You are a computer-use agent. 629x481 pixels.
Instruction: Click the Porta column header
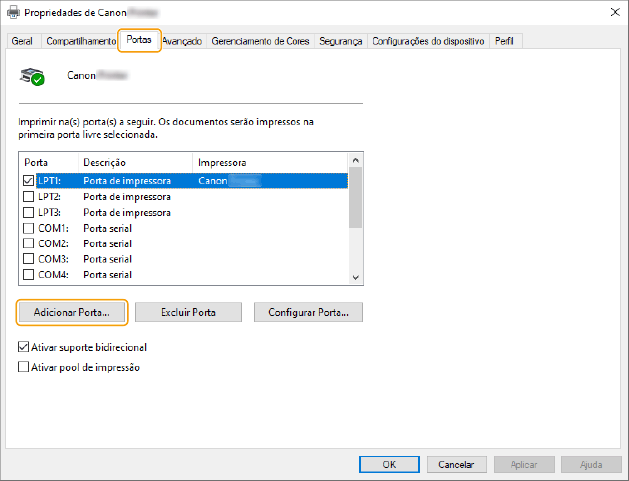(x=47, y=162)
